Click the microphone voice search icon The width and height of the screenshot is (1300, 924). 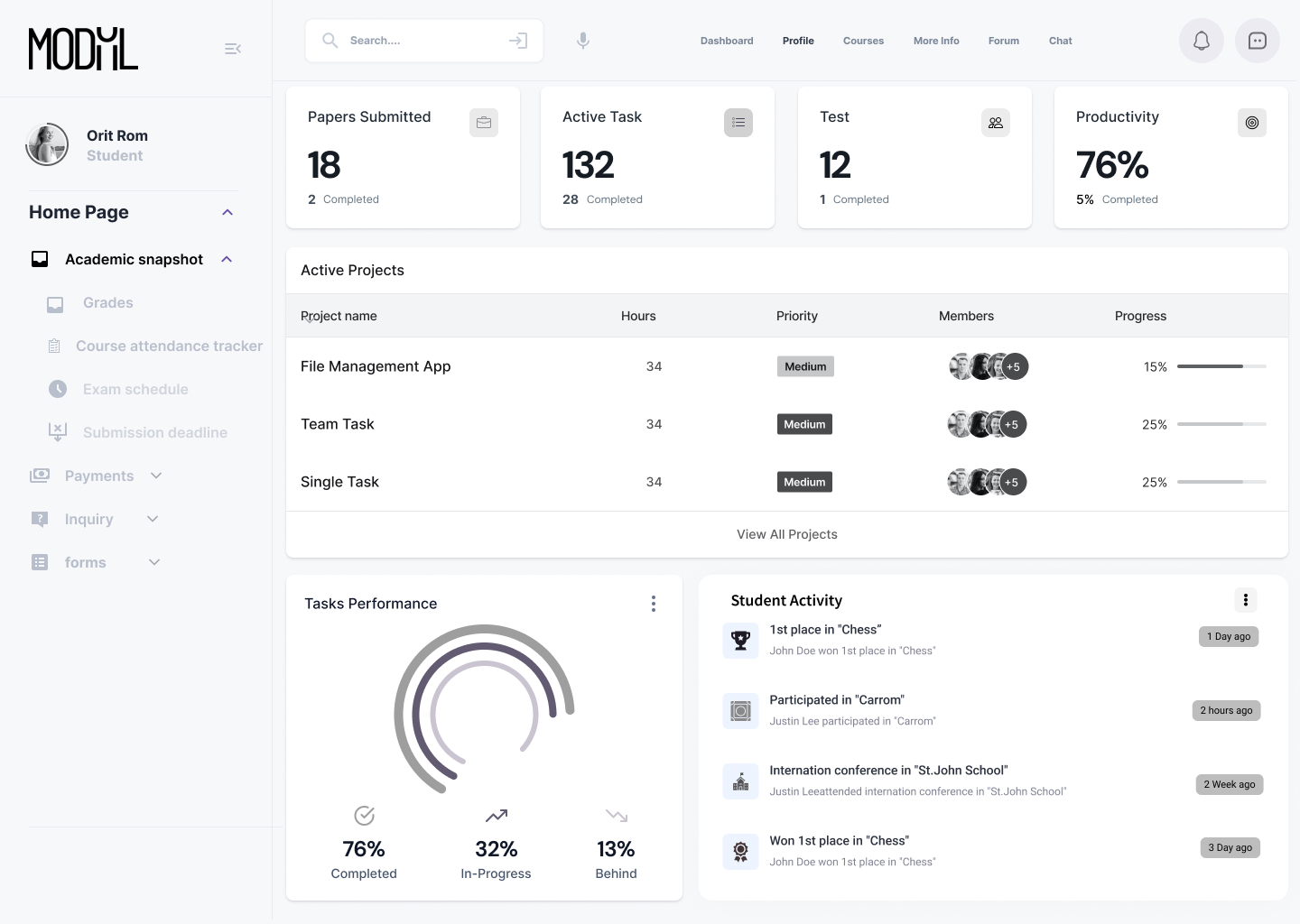(583, 41)
